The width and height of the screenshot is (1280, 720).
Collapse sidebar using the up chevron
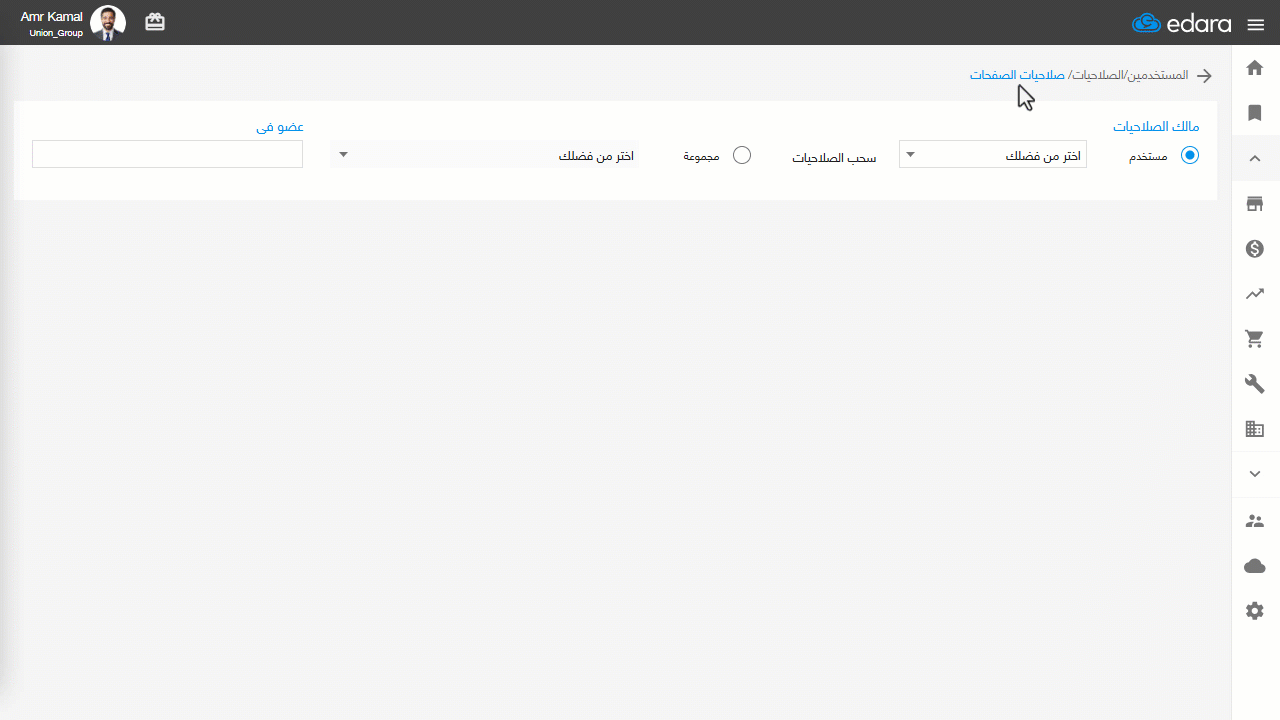(1255, 158)
